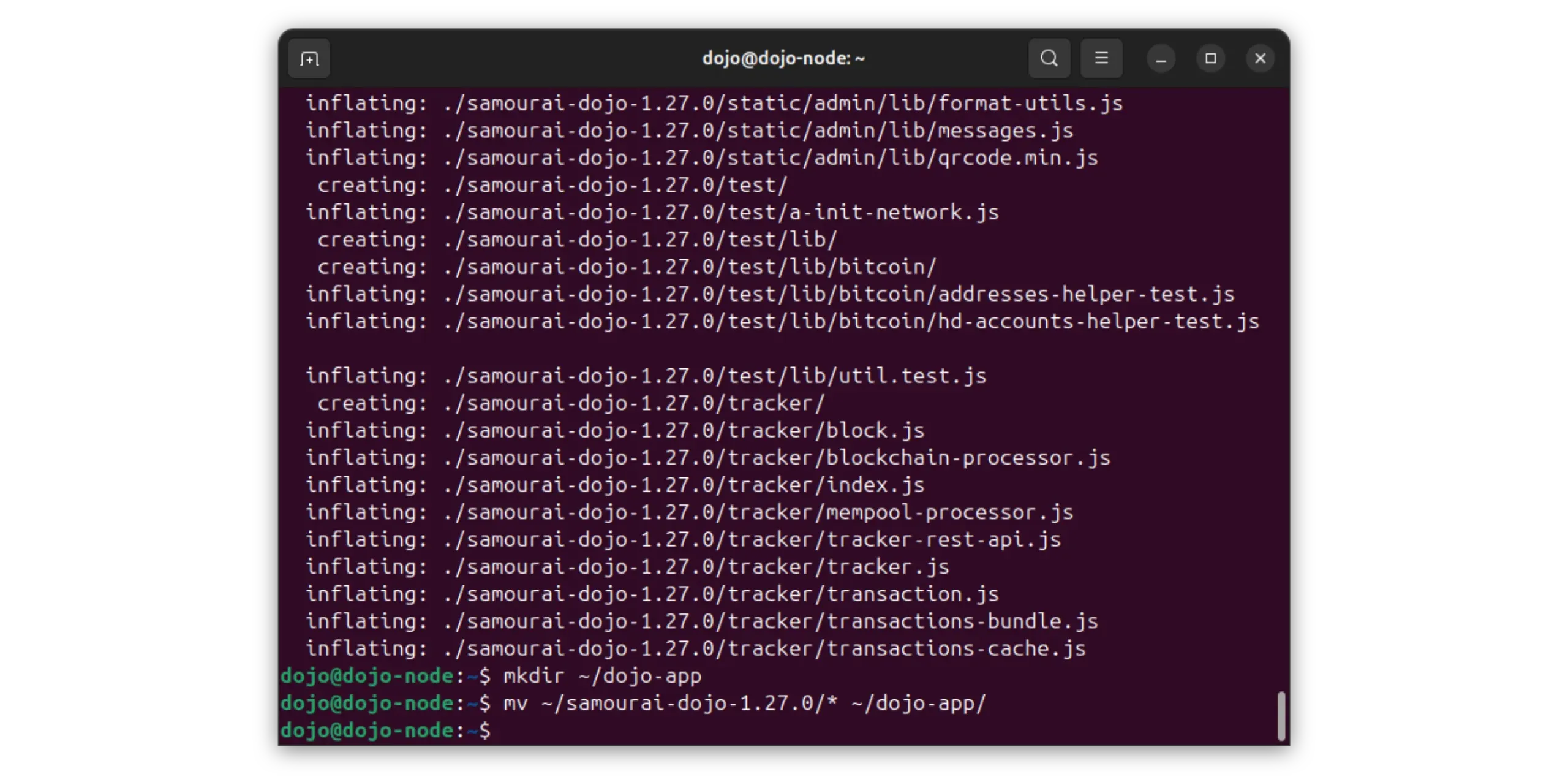Click the blockchain-processor.js file path
The width and height of the screenshot is (1568, 782).
(x=777, y=458)
